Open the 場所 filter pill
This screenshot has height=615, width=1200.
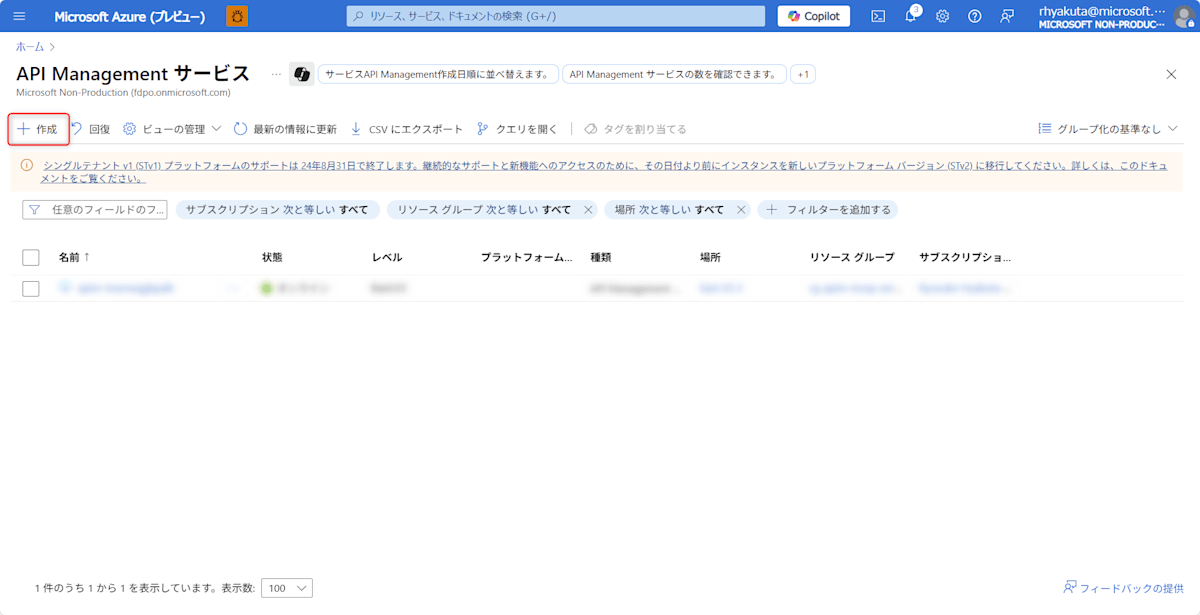669,209
